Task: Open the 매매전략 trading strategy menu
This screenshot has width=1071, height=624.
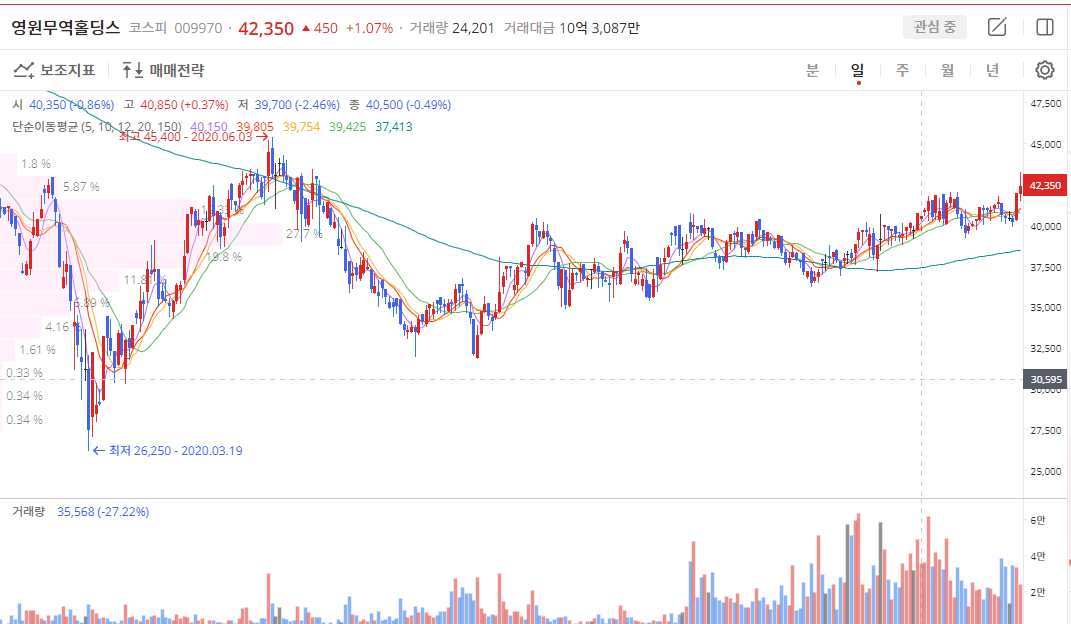Action: [x=163, y=70]
